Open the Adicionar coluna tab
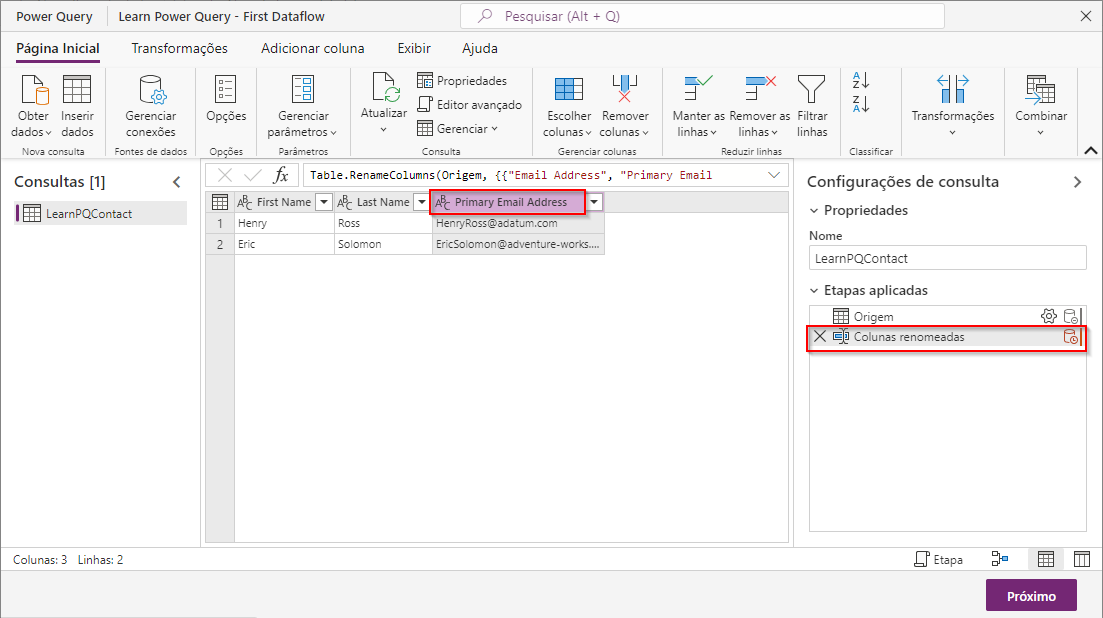This screenshot has width=1103, height=618. (312, 49)
